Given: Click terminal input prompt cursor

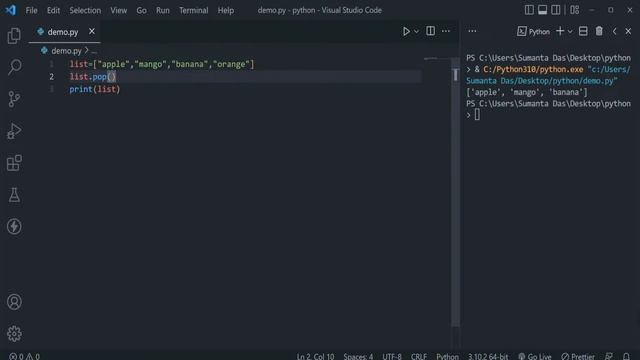Looking at the screenshot, I should (477, 115).
